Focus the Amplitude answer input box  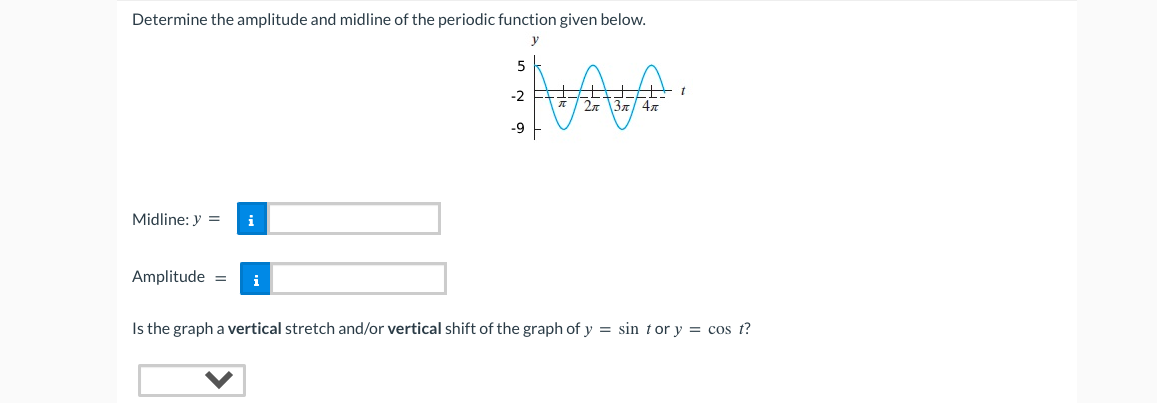point(359,279)
